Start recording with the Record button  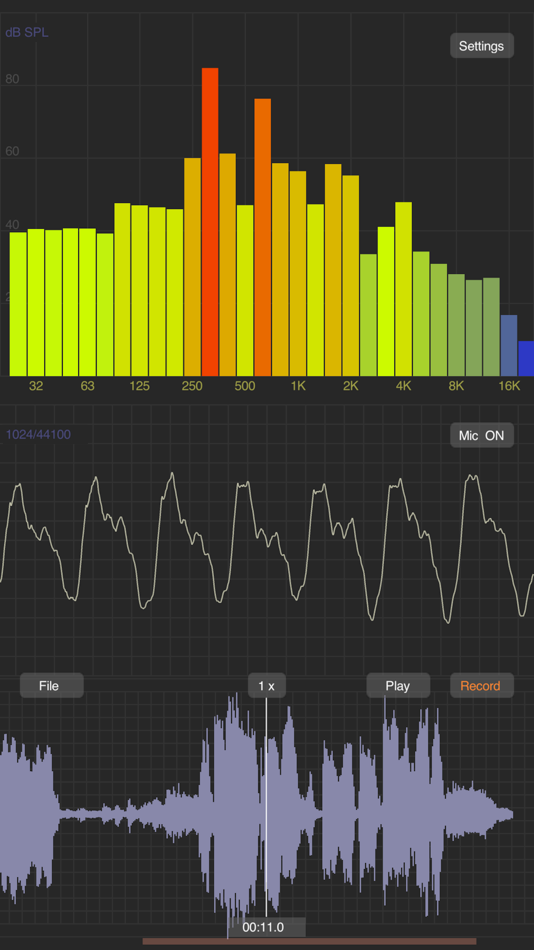(481, 685)
